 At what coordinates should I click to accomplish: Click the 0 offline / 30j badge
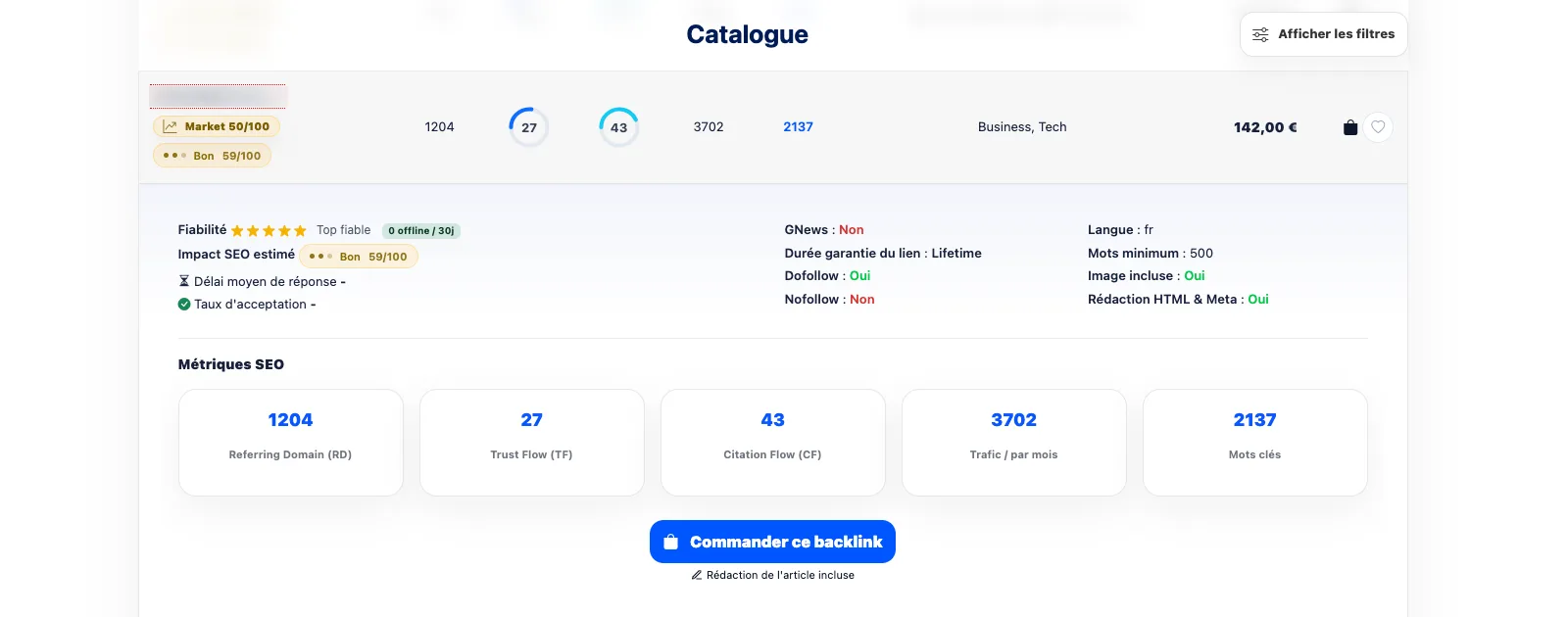click(x=420, y=231)
